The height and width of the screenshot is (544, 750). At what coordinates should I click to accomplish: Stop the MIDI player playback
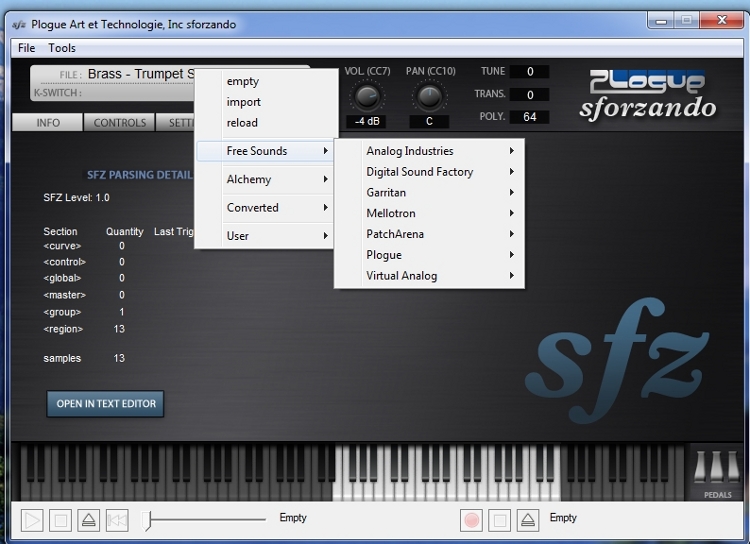coord(60,520)
